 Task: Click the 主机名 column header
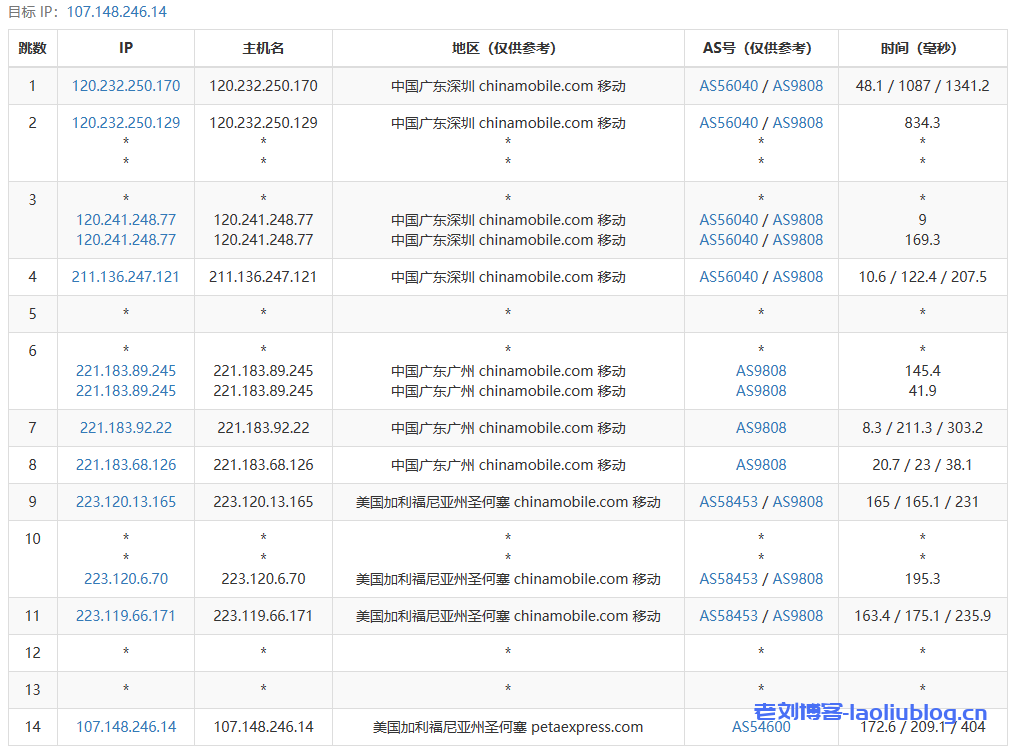[263, 48]
